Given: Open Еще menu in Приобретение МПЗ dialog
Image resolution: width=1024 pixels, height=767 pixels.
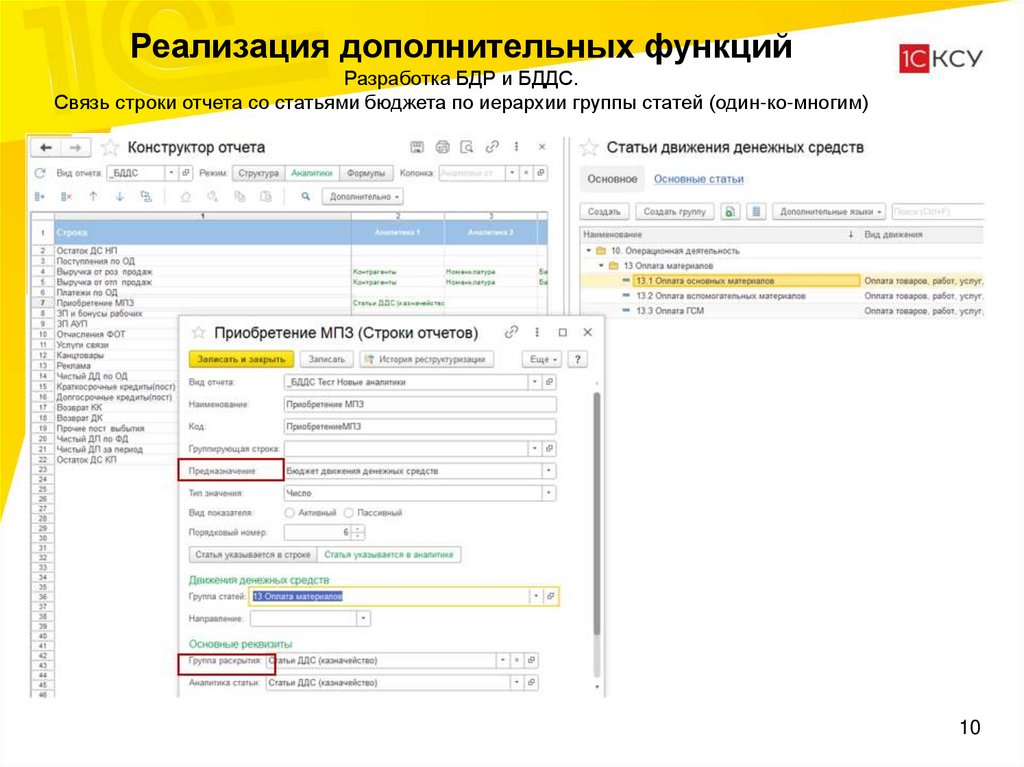Looking at the screenshot, I should 542,359.
